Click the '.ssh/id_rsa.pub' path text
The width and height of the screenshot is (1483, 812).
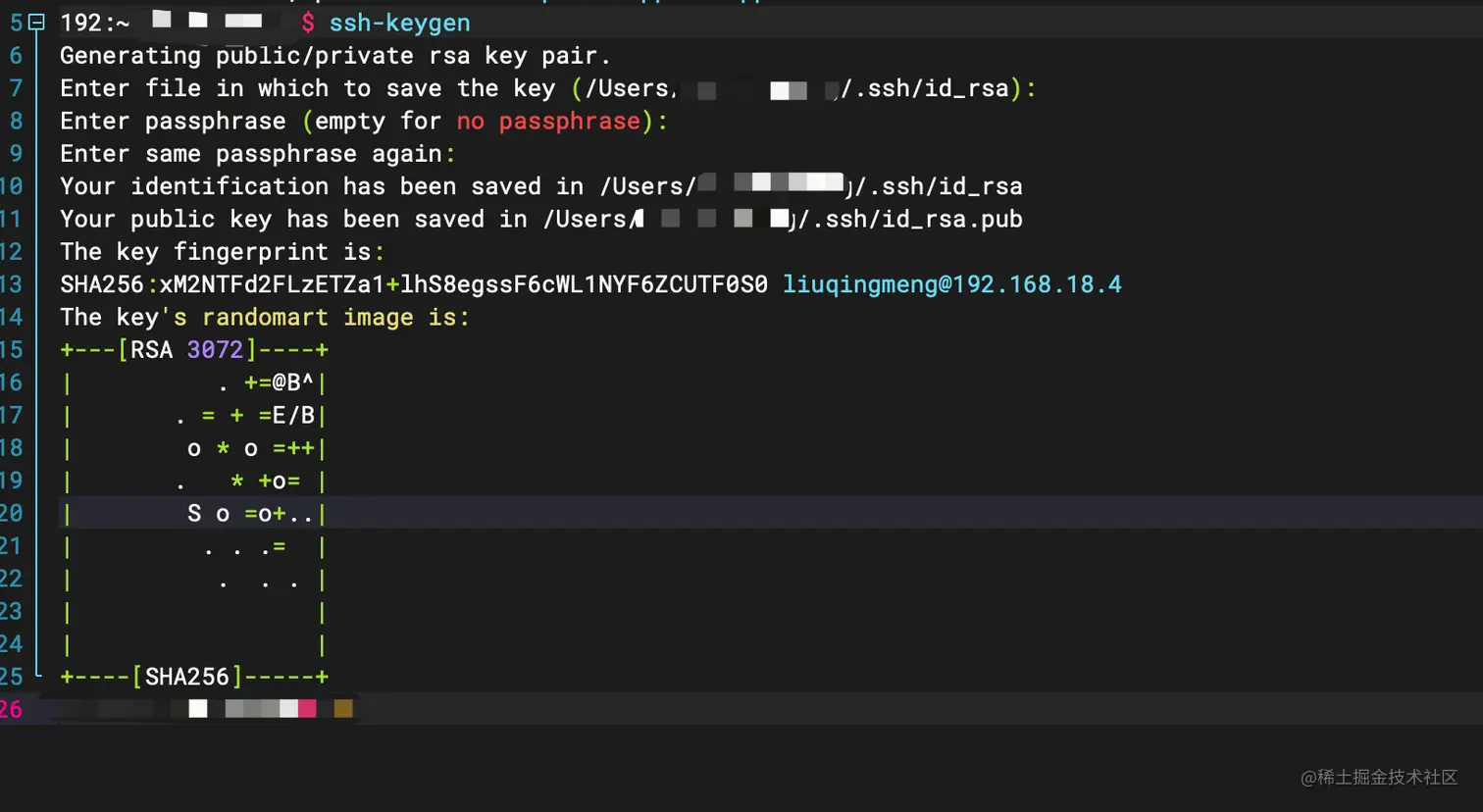[x=916, y=219]
